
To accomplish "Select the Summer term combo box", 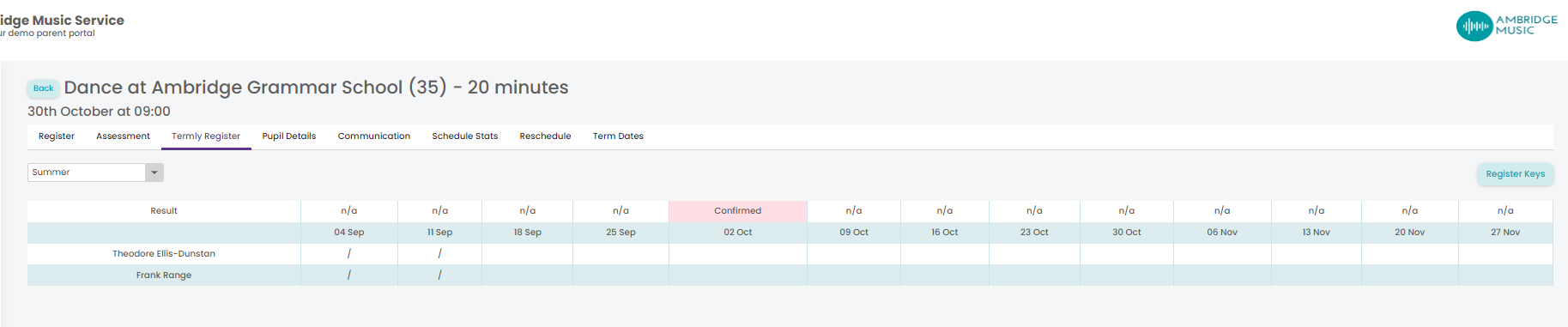I will pos(95,173).
